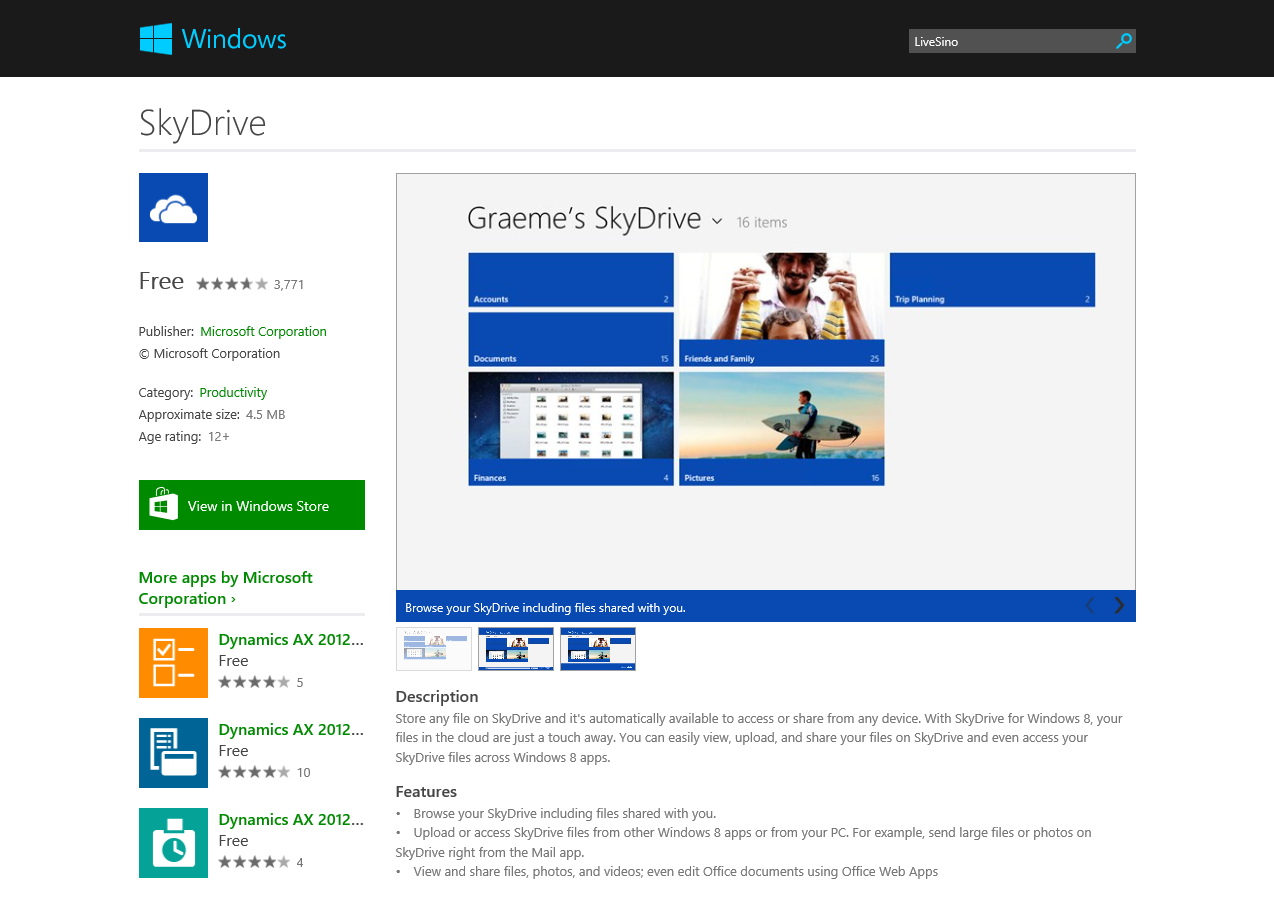Click the Windows logo in the header
Viewport: 1274px width, 902px height.
(156, 39)
